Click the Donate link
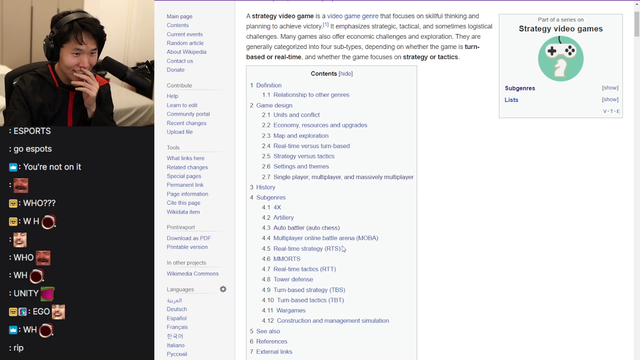This screenshot has height=360, width=640. coord(176,70)
